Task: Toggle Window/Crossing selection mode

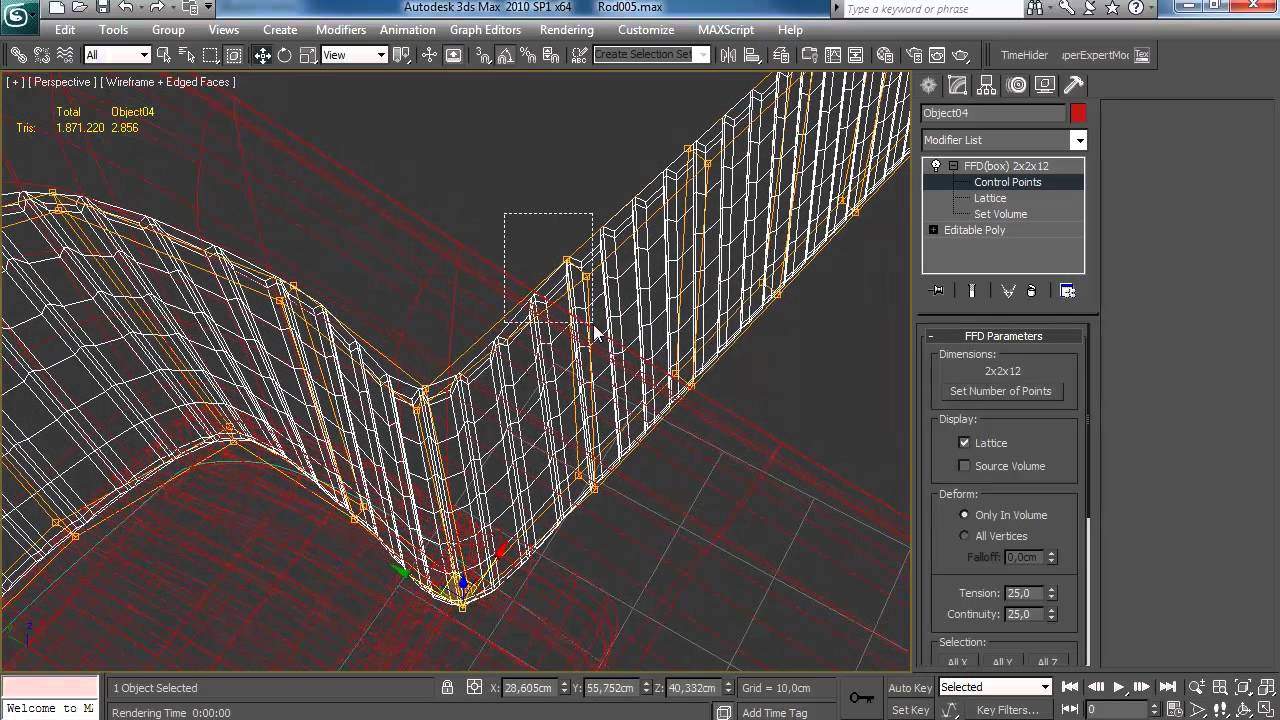Action: tap(234, 55)
